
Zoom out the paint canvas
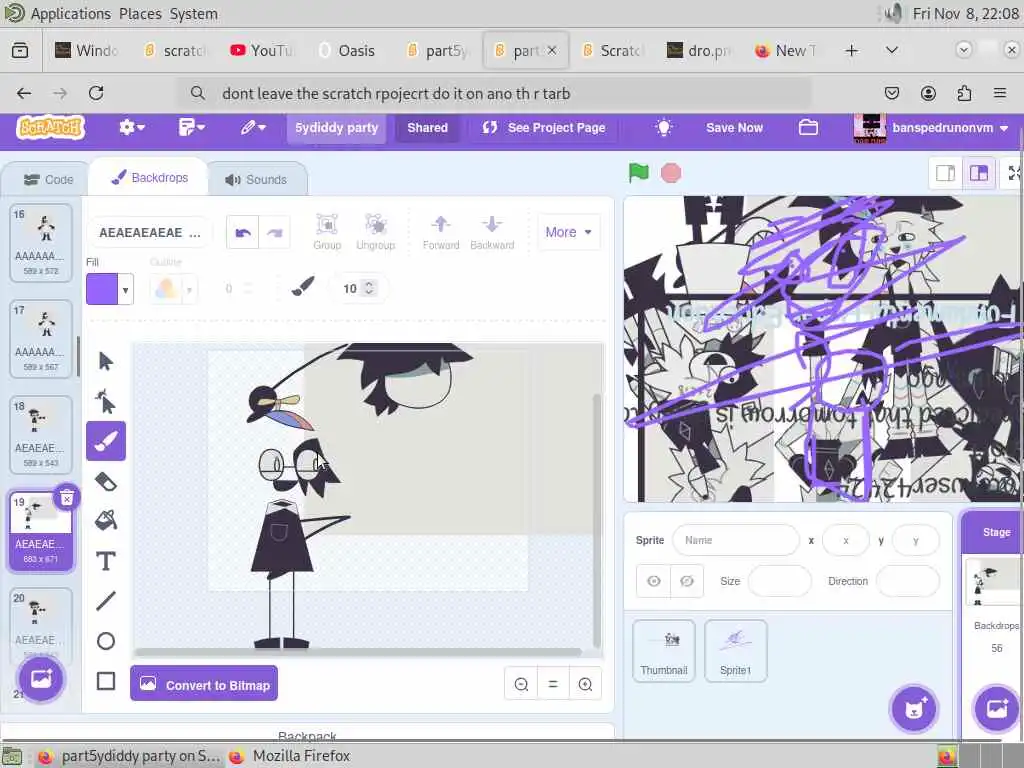[x=521, y=684]
